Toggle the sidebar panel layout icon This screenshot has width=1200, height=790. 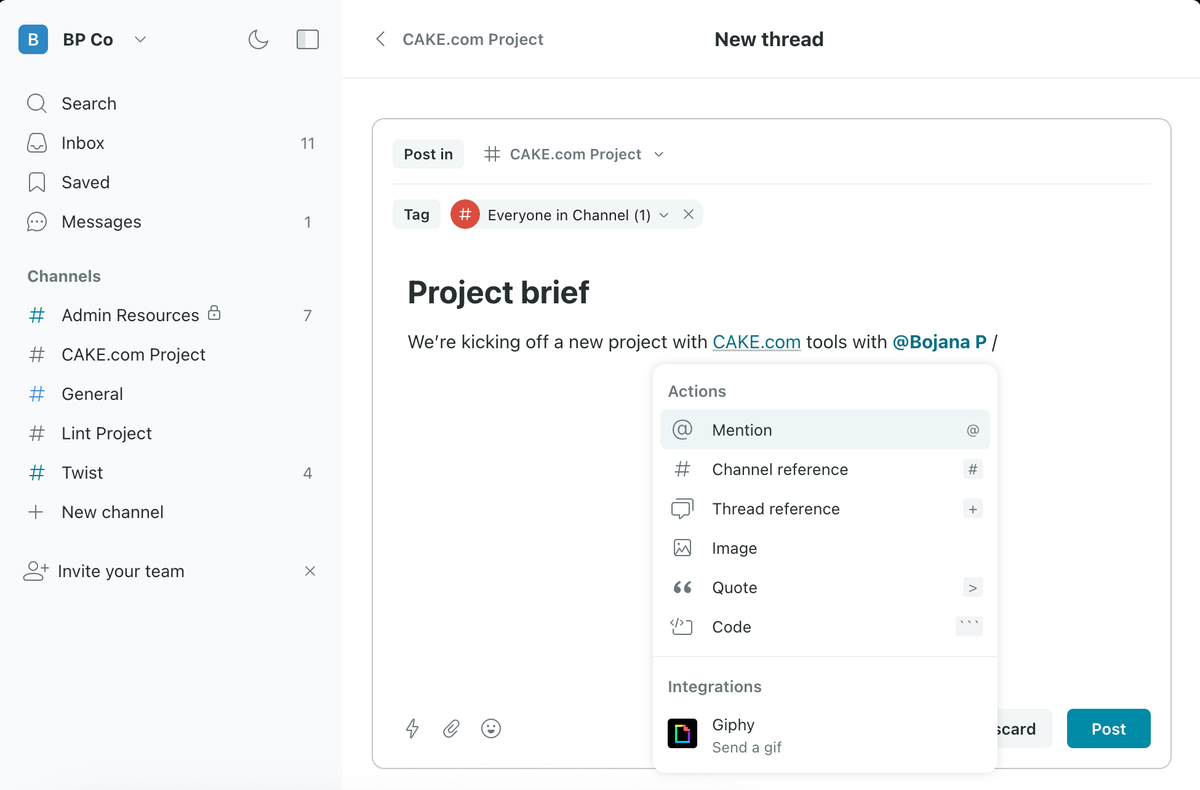coord(308,40)
